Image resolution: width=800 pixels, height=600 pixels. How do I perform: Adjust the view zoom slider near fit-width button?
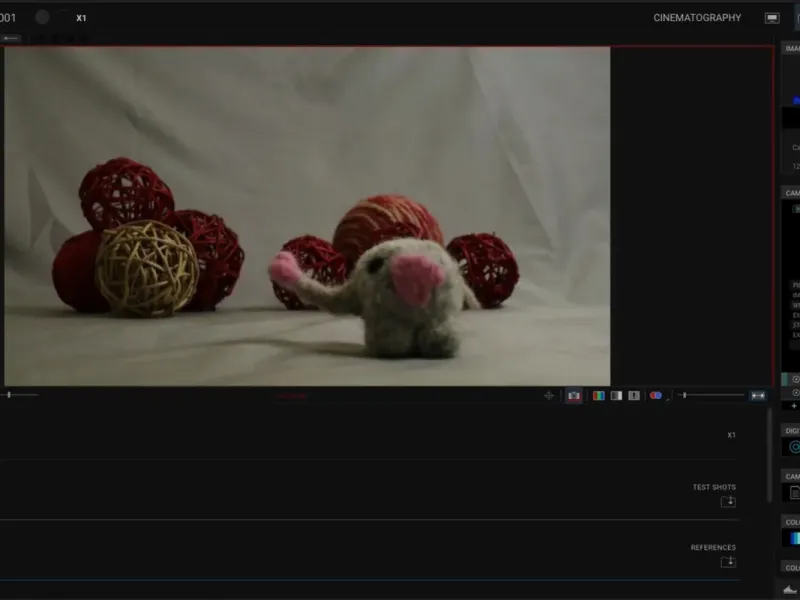711,395
